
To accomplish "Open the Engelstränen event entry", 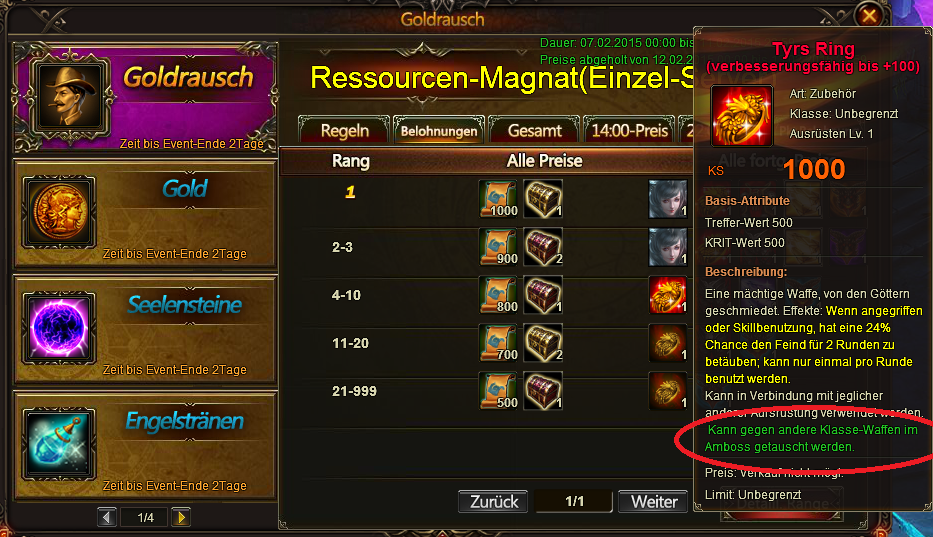I will point(145,445).
